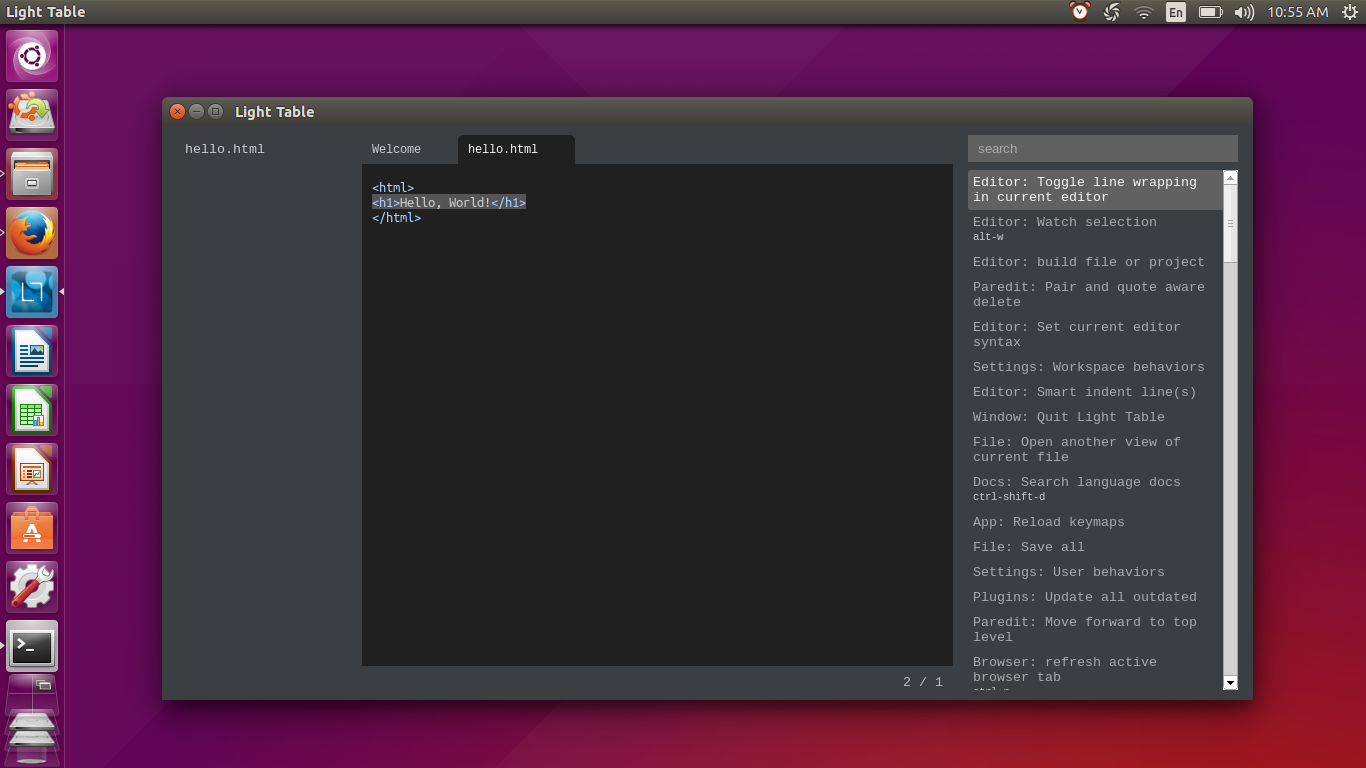The width and height of the screenshot is (1366, 768).
Task: Select Toggle line wrapping command
Action: pyautogui.click(x=1095, y=190)
